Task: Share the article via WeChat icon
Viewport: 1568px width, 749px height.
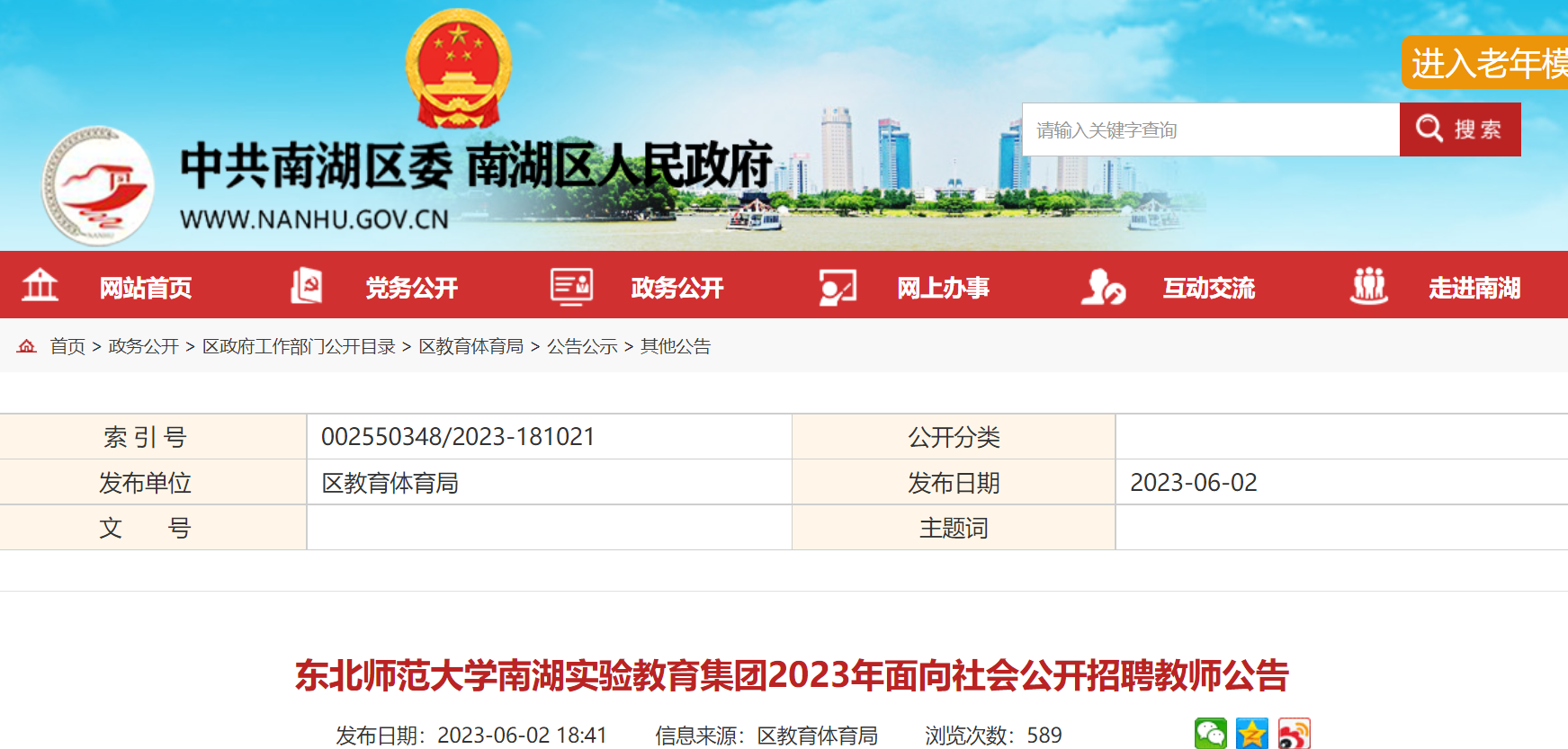Action: 1211,734
